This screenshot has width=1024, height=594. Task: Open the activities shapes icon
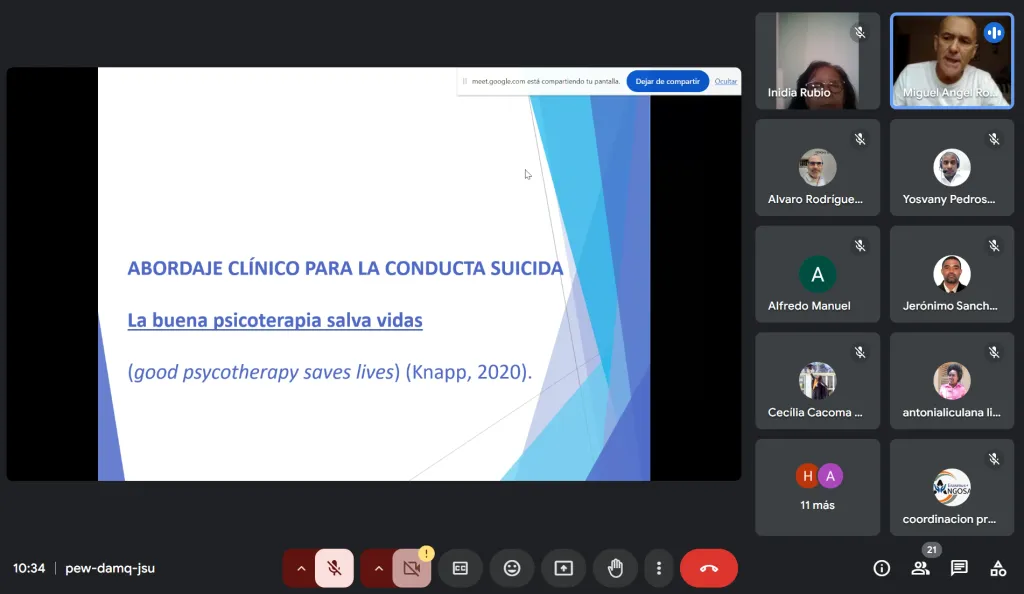(x=997, y=568)
